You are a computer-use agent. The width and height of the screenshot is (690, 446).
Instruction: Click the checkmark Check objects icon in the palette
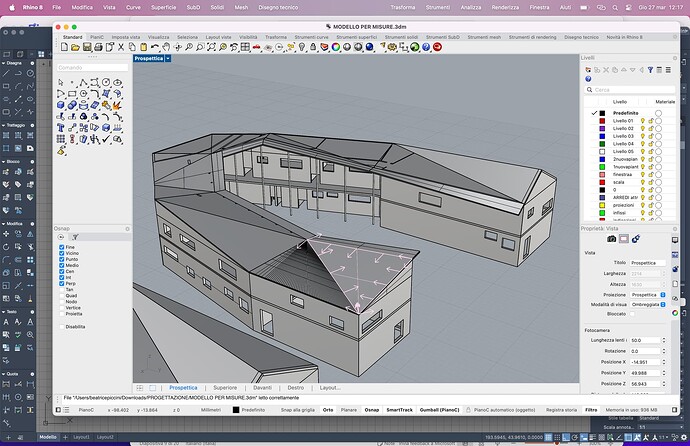pos(106,139)
